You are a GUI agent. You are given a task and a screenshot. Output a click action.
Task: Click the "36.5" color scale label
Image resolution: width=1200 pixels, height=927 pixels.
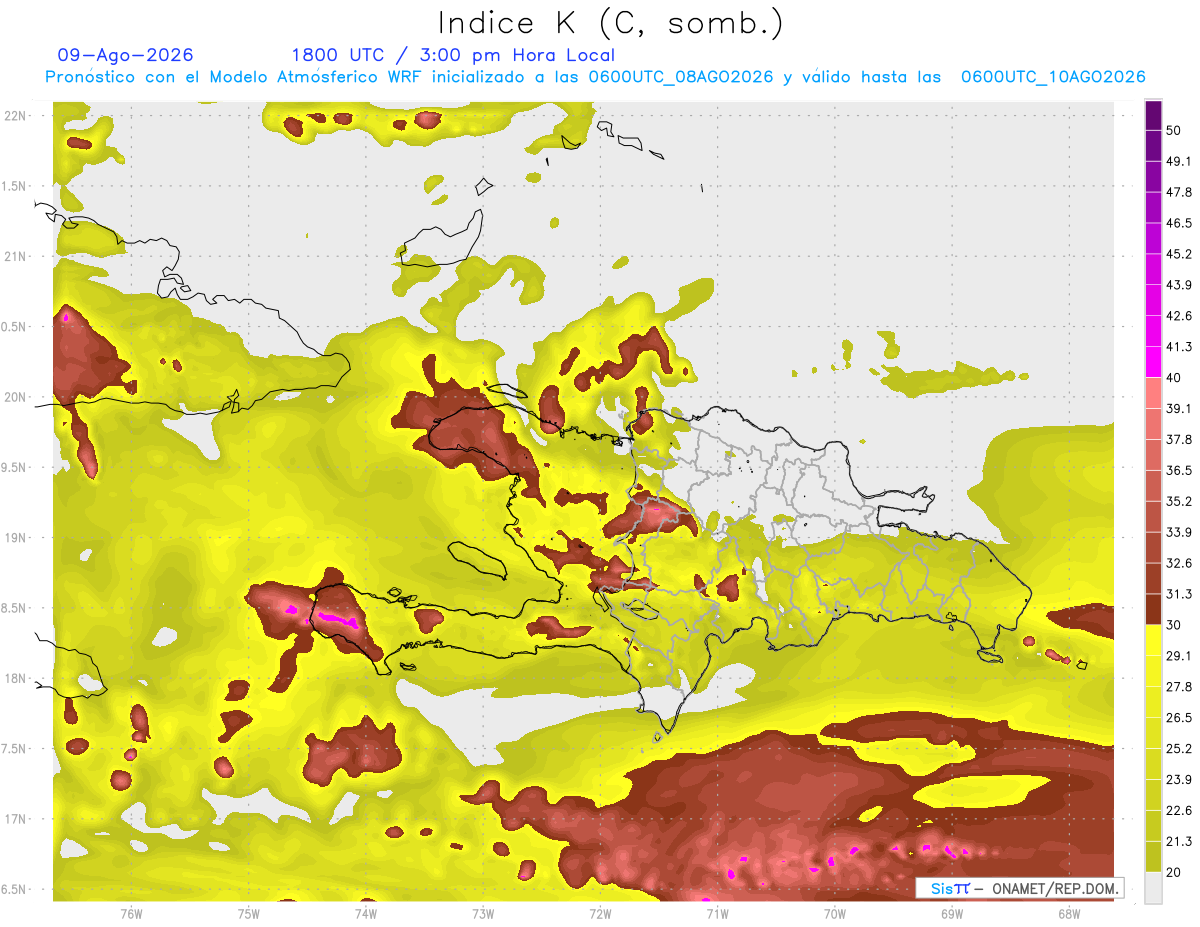pos(1179,471)
